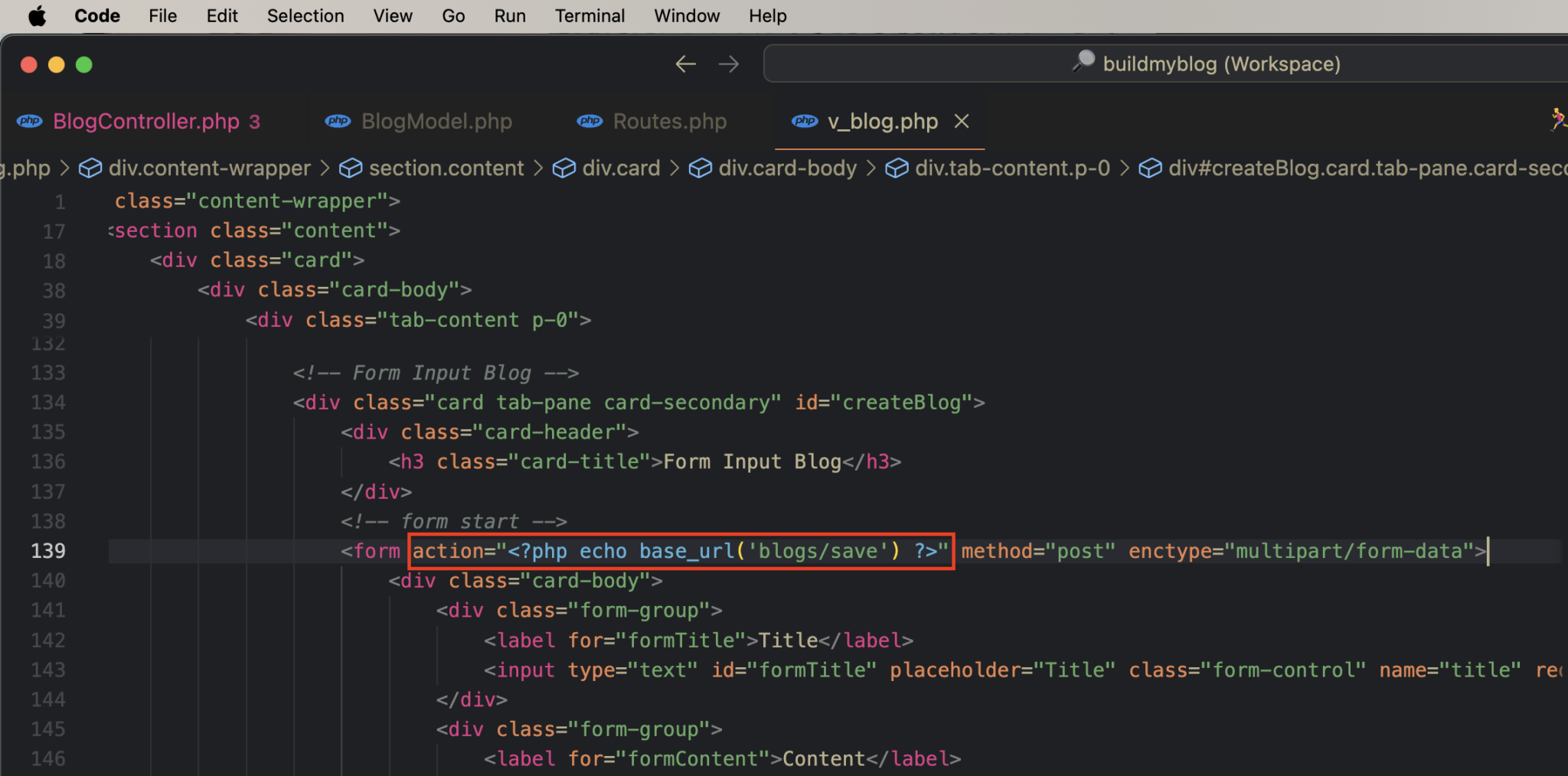
Task: Click the PHP icon on v_blog.php tab
Action: click(805, 121)
